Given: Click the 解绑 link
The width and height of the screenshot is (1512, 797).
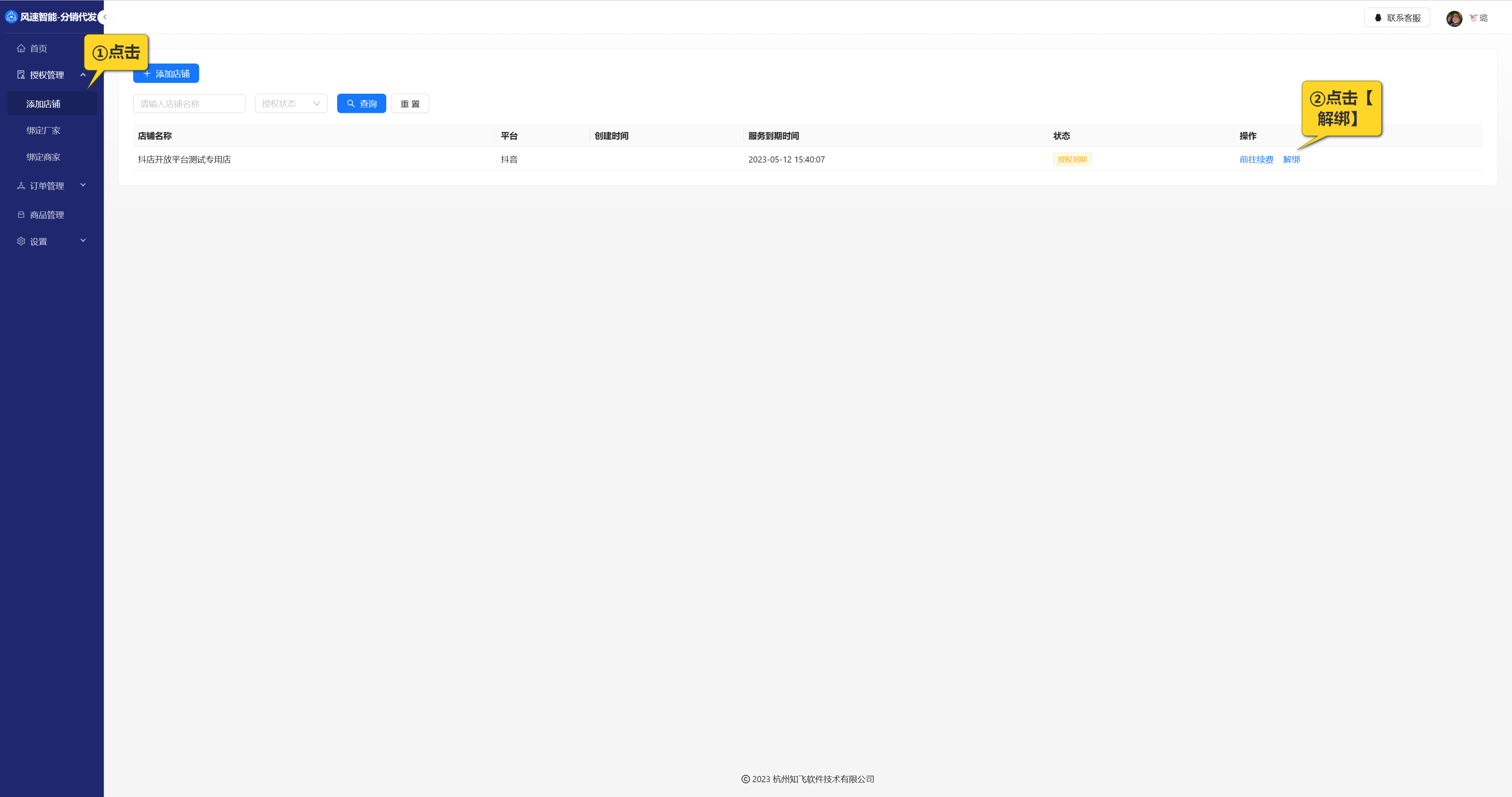Looking at the screenshot, I should point(1291,160).
